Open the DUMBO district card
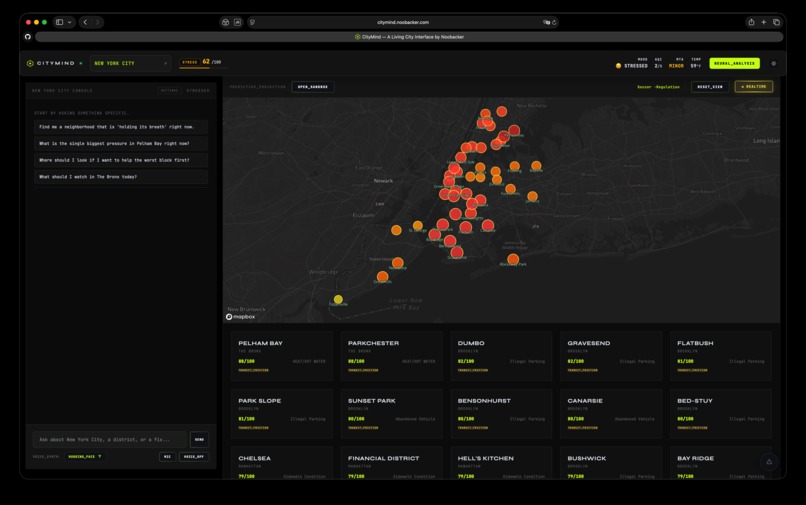This screenshot has height=505, width=806. 501,356
